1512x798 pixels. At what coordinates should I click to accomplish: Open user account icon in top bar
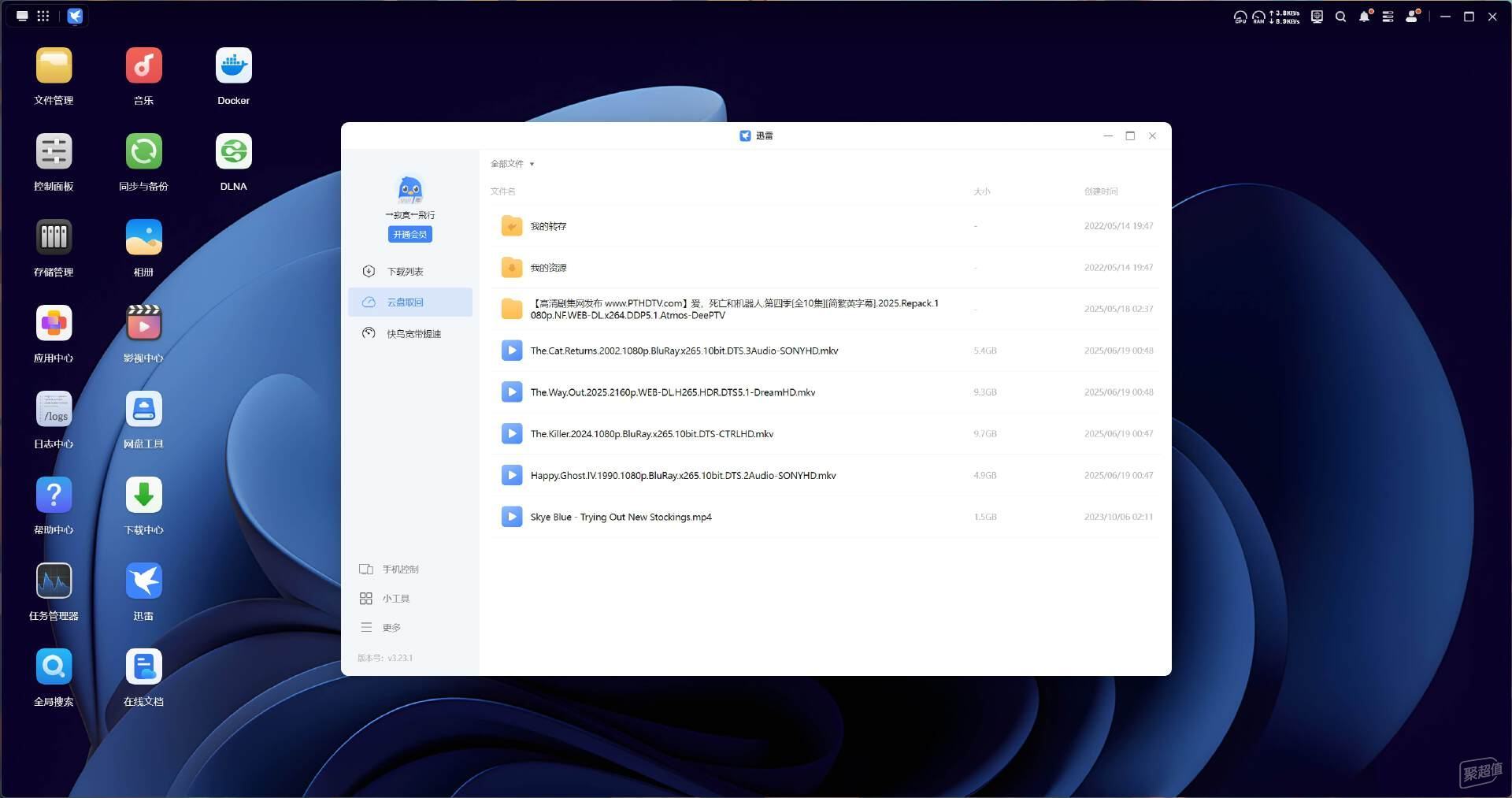coord(1412,17)
